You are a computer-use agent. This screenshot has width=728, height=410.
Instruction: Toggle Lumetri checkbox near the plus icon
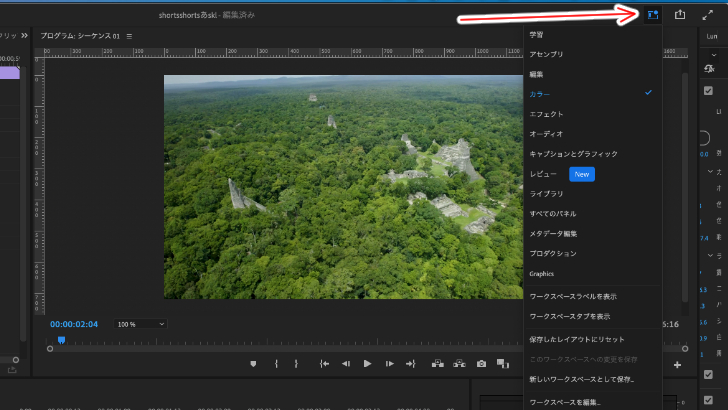point(708,374)
